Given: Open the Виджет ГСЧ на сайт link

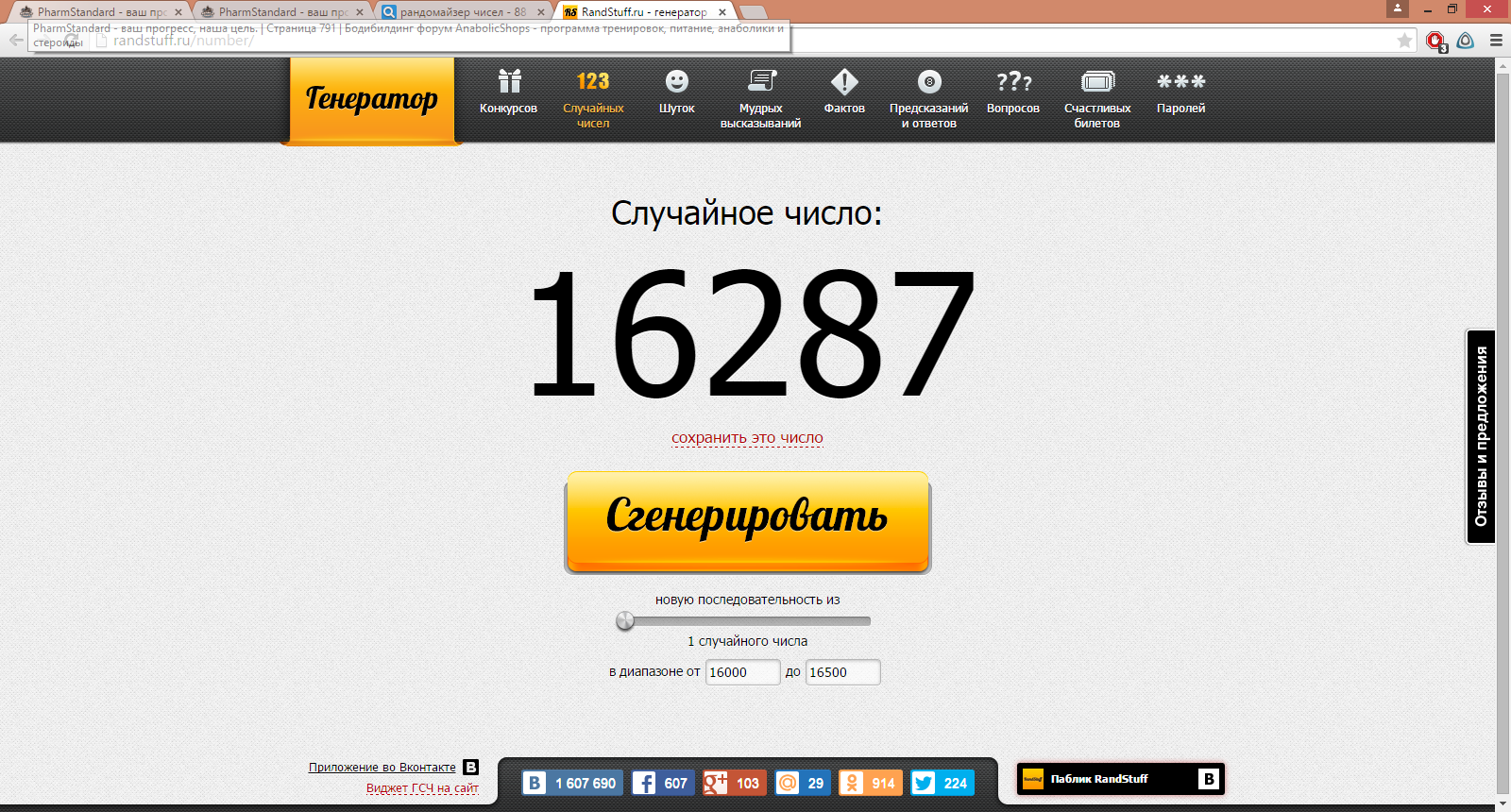Looking at the screenshot, I should pyautogui.click(x=422, y=788).
